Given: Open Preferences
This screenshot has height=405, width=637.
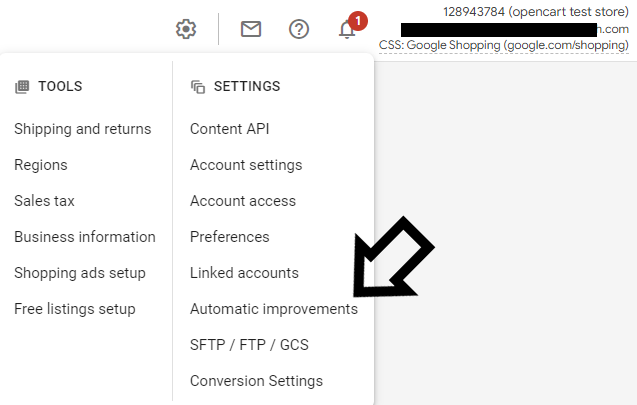Looking at the screenshot, I should click(x=230, y=237).
